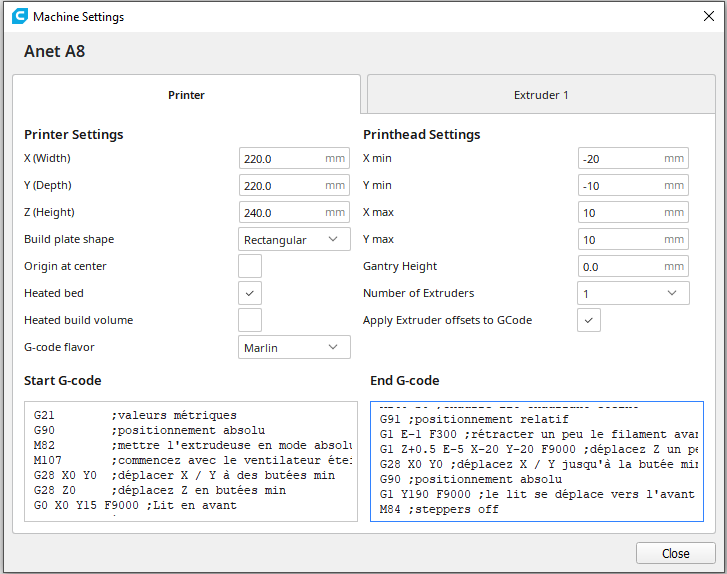Click inside the End G-code text area

(536, 461)
